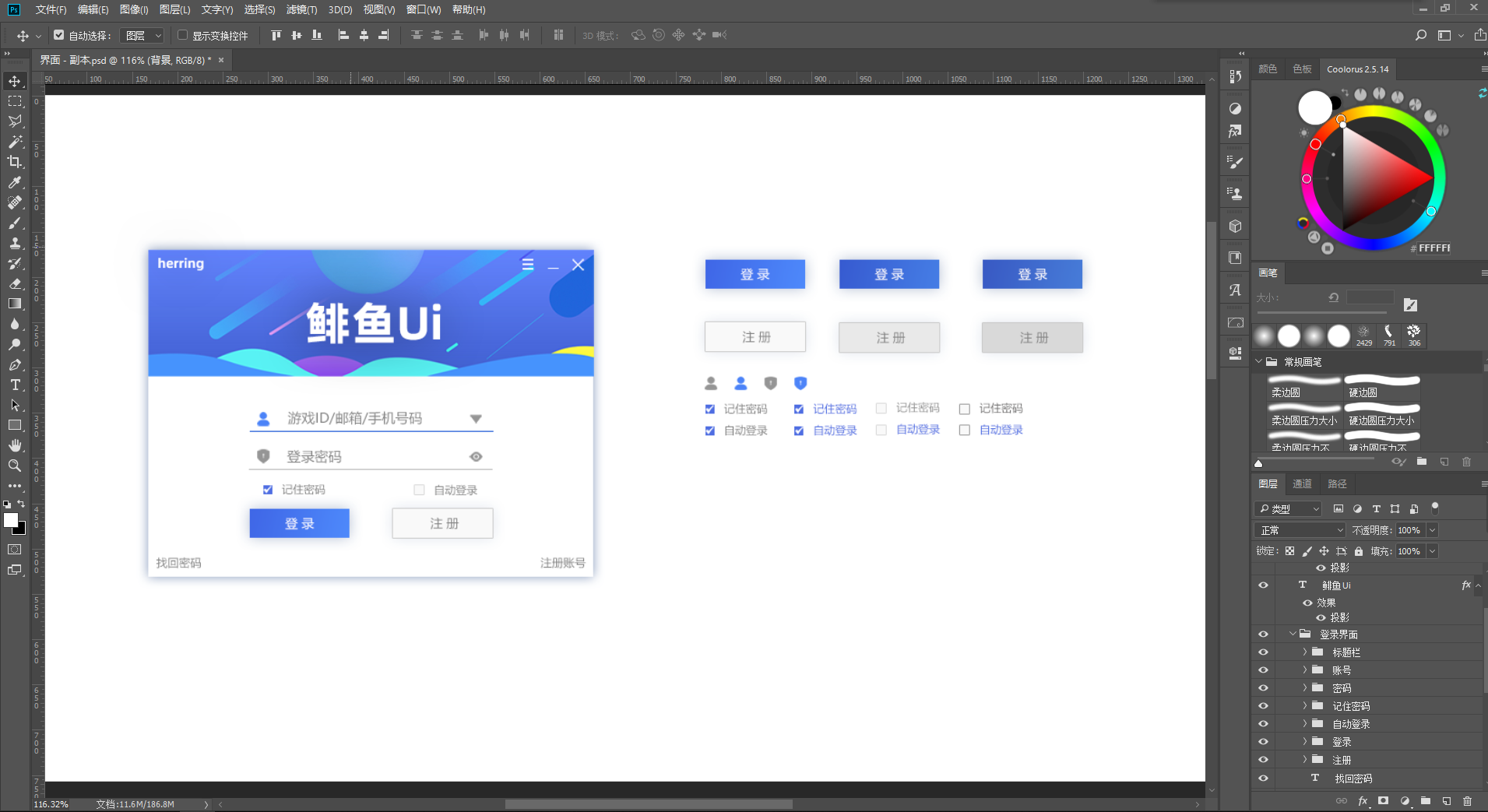Click the search icon in options bar
The height and width of the screenshot is (812, 1488).
point(1421,35)
